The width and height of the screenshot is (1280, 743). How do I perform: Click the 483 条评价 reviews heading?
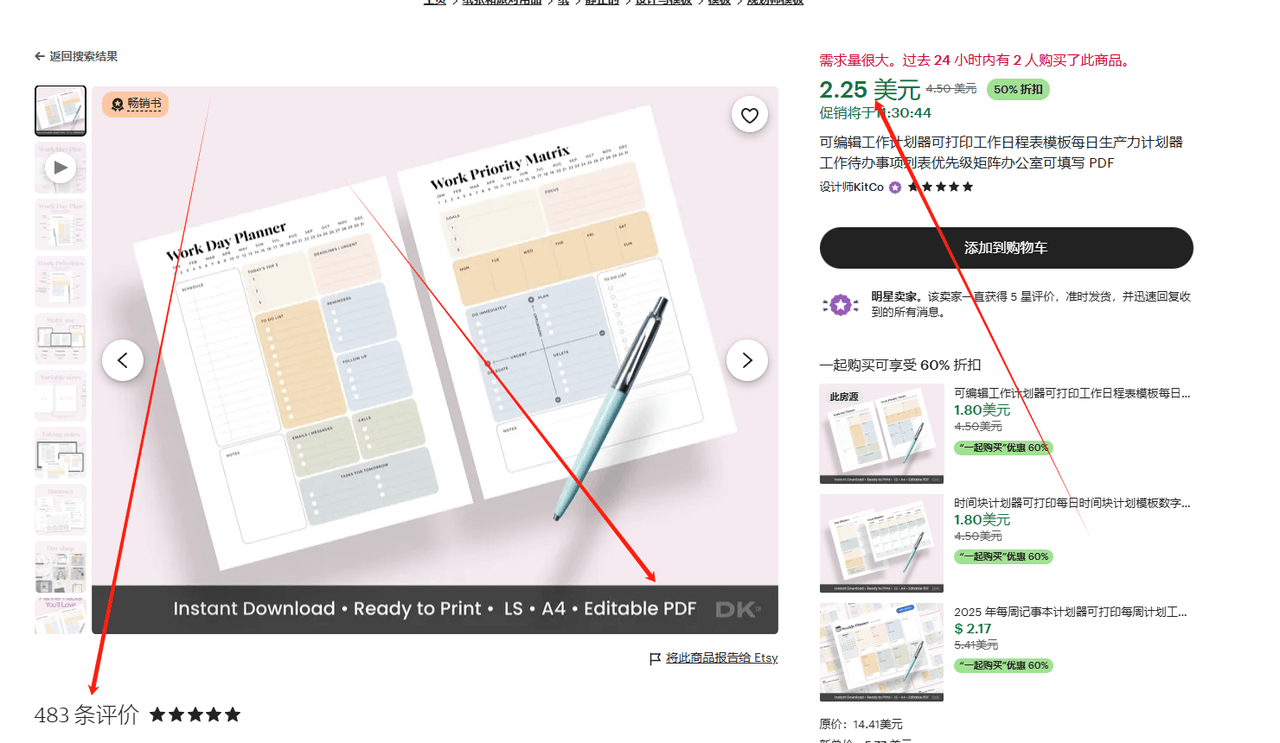point(87,715)
